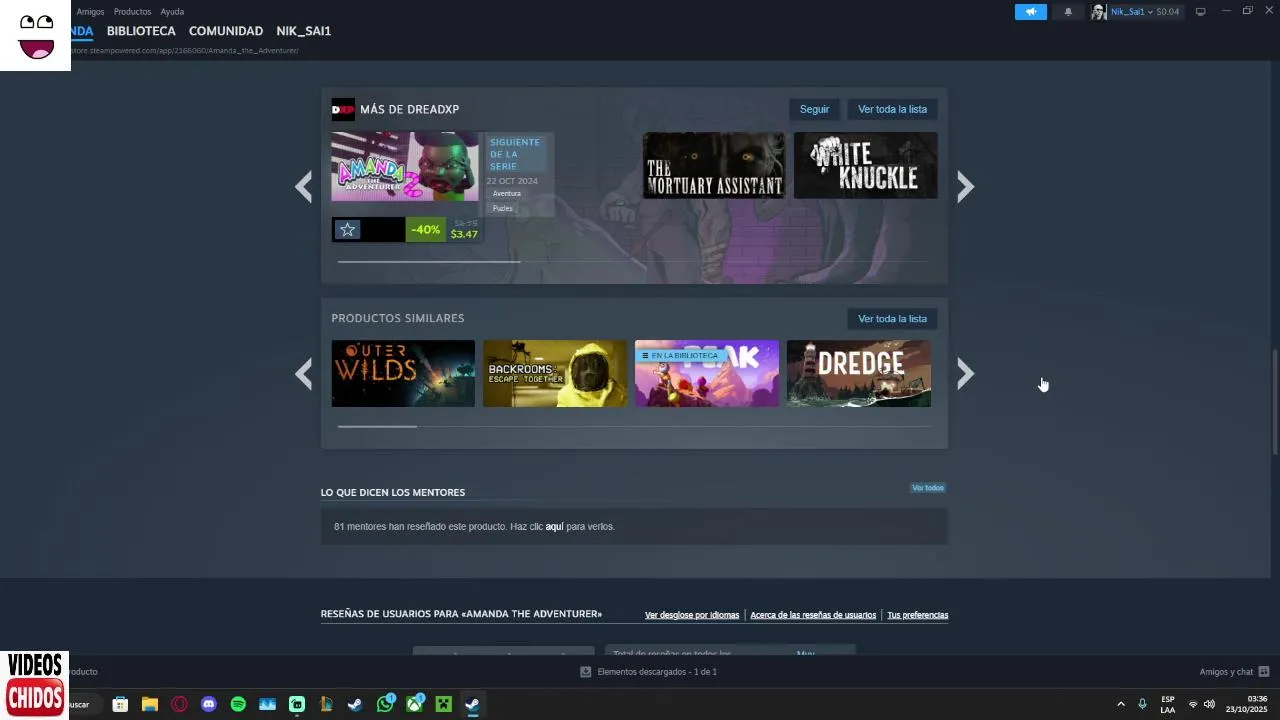Open Minecraft from taskbar
The width and height of the screenshot is (1280, 720).
[443, 704]
